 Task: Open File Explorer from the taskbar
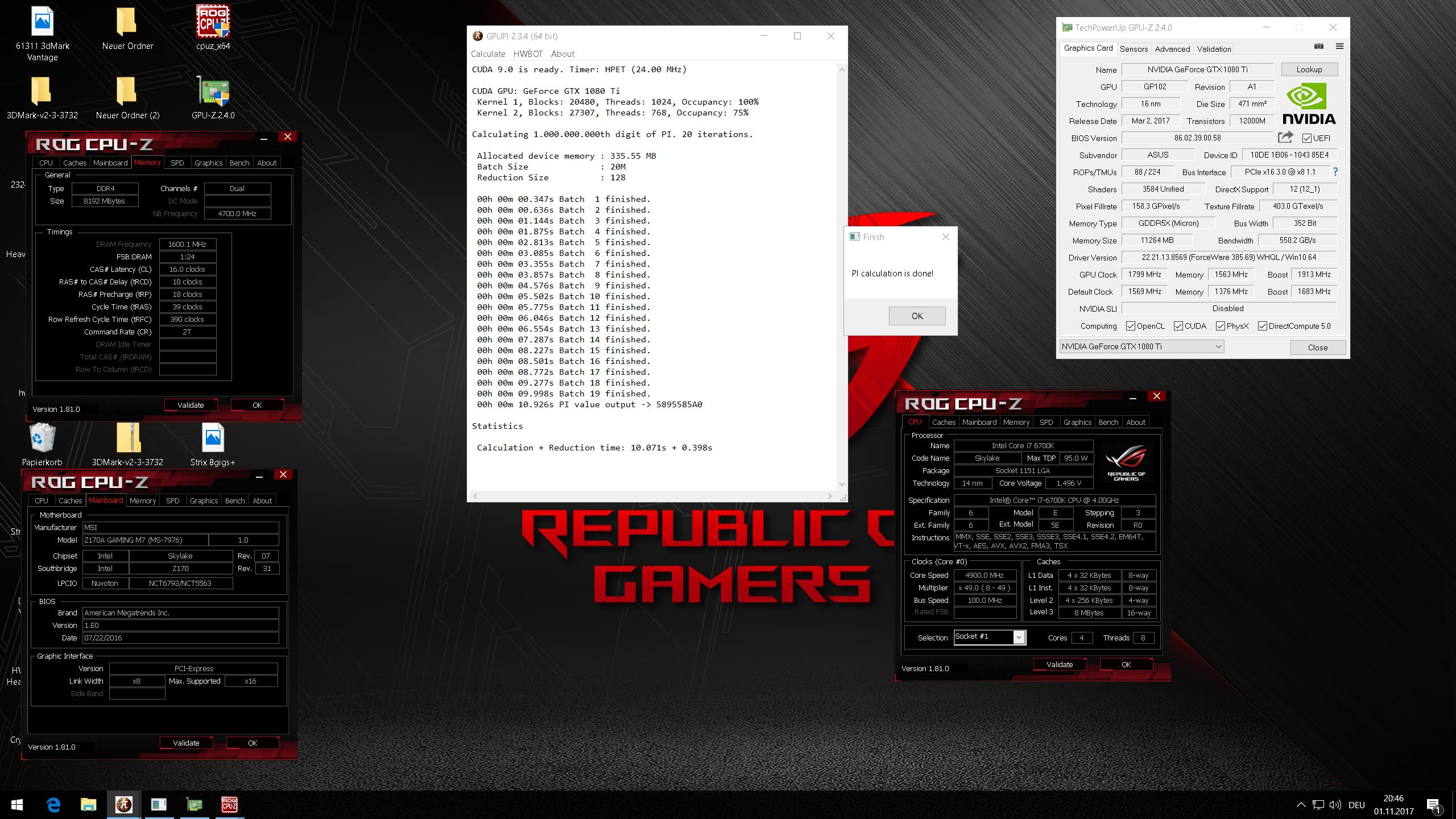point(88,805)
